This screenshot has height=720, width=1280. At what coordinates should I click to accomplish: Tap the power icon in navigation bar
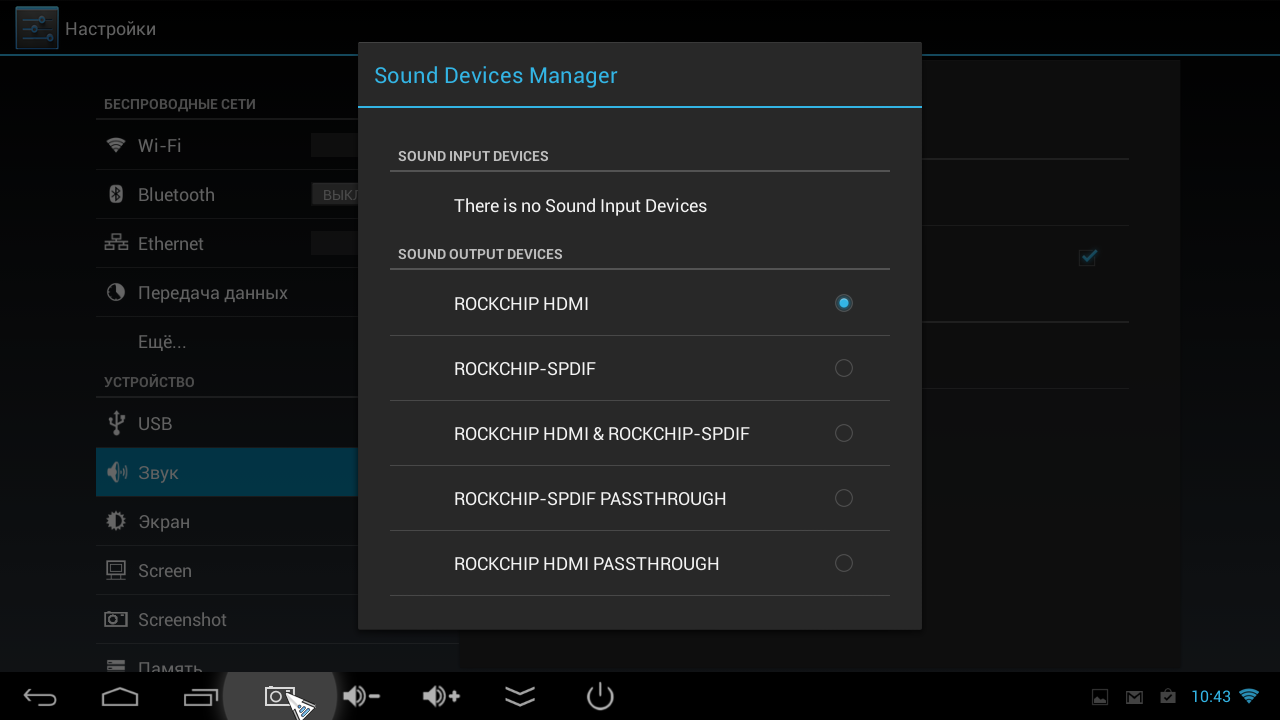pyautogui.click(x=600, y=696)
